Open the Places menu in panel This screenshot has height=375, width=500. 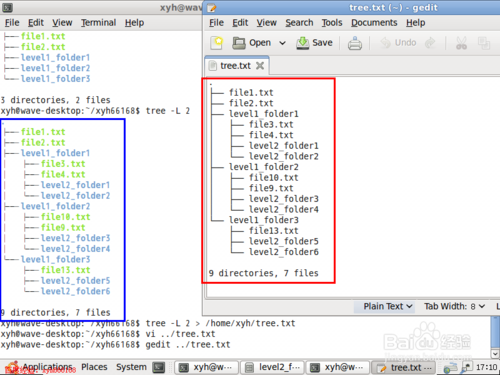[94, 367]
